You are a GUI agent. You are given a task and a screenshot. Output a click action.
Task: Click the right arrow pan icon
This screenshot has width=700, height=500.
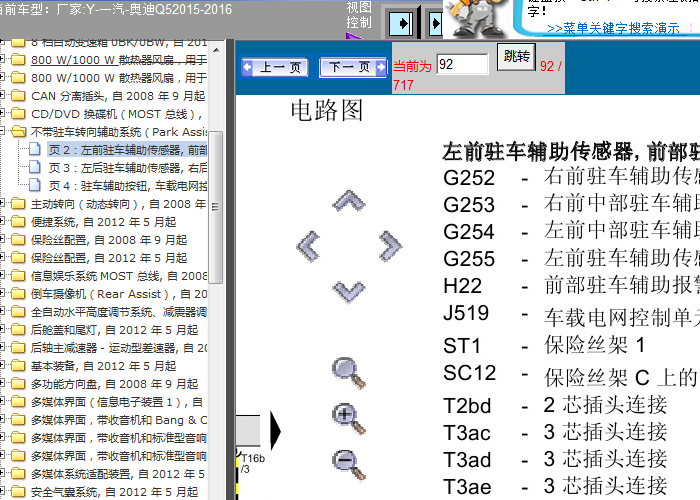tap(390, 246)
